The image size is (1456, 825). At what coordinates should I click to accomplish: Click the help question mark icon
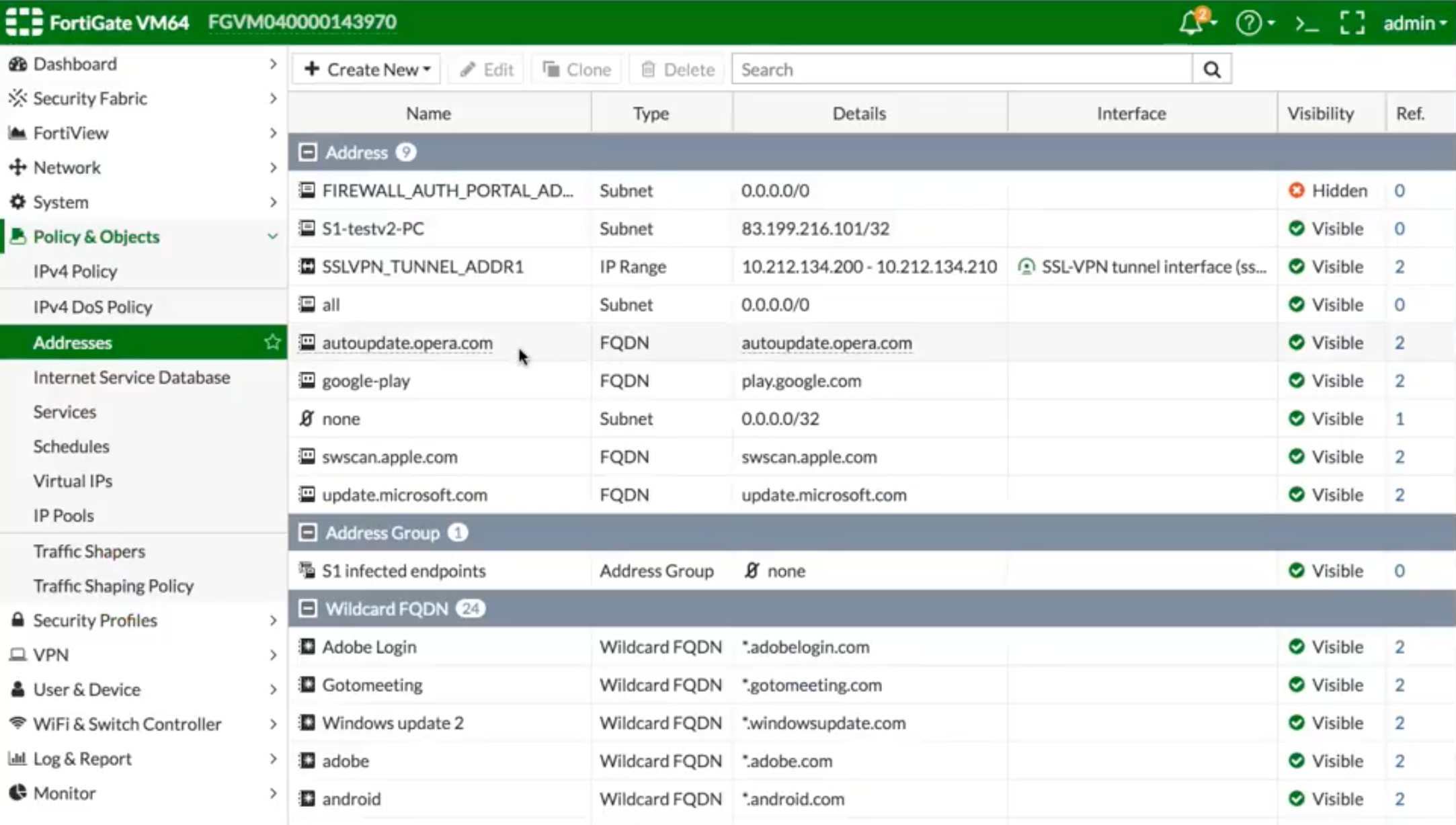[1249, 23]
